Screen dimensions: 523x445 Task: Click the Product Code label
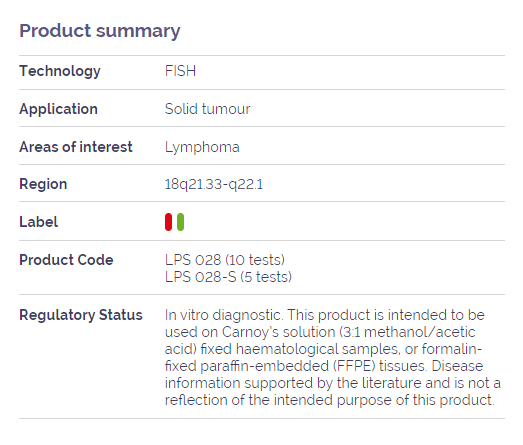click(66, 260)
